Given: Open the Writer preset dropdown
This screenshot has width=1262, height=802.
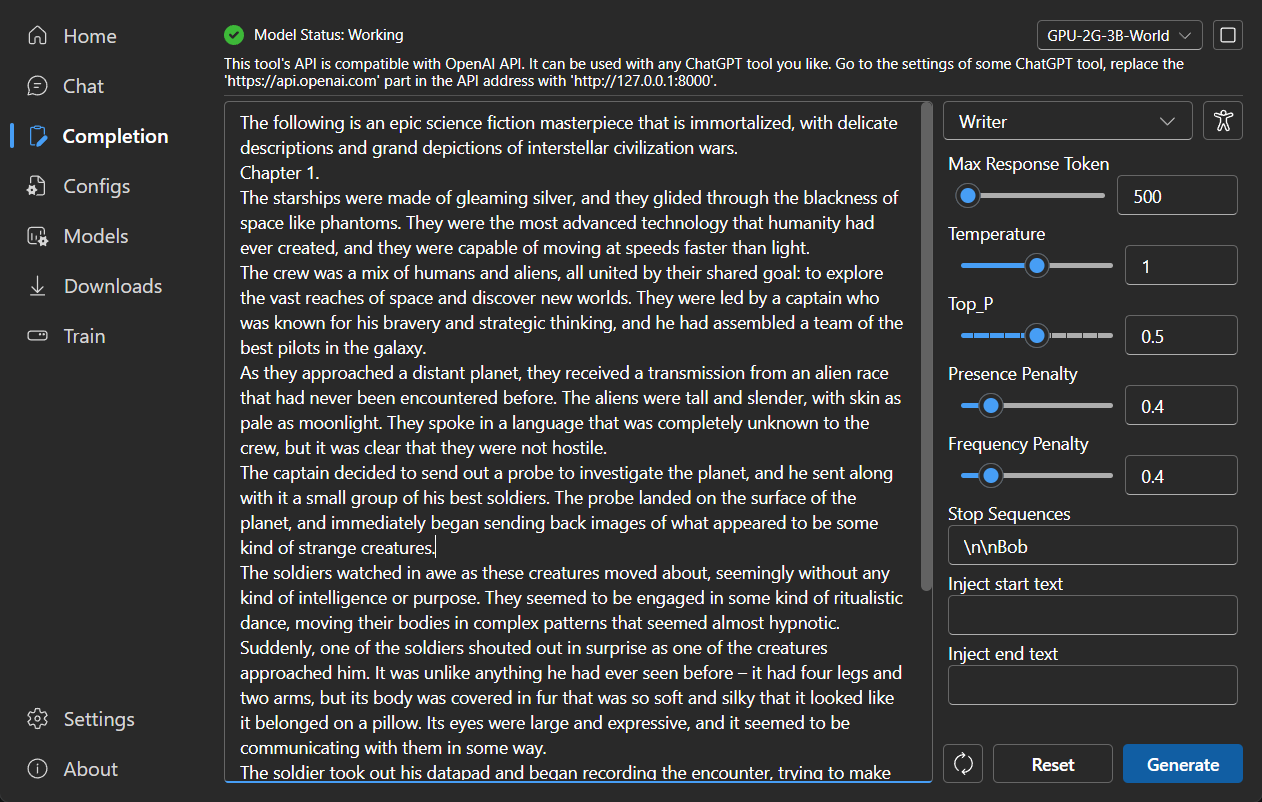Looking at the screenshot, I should 1067,121.
